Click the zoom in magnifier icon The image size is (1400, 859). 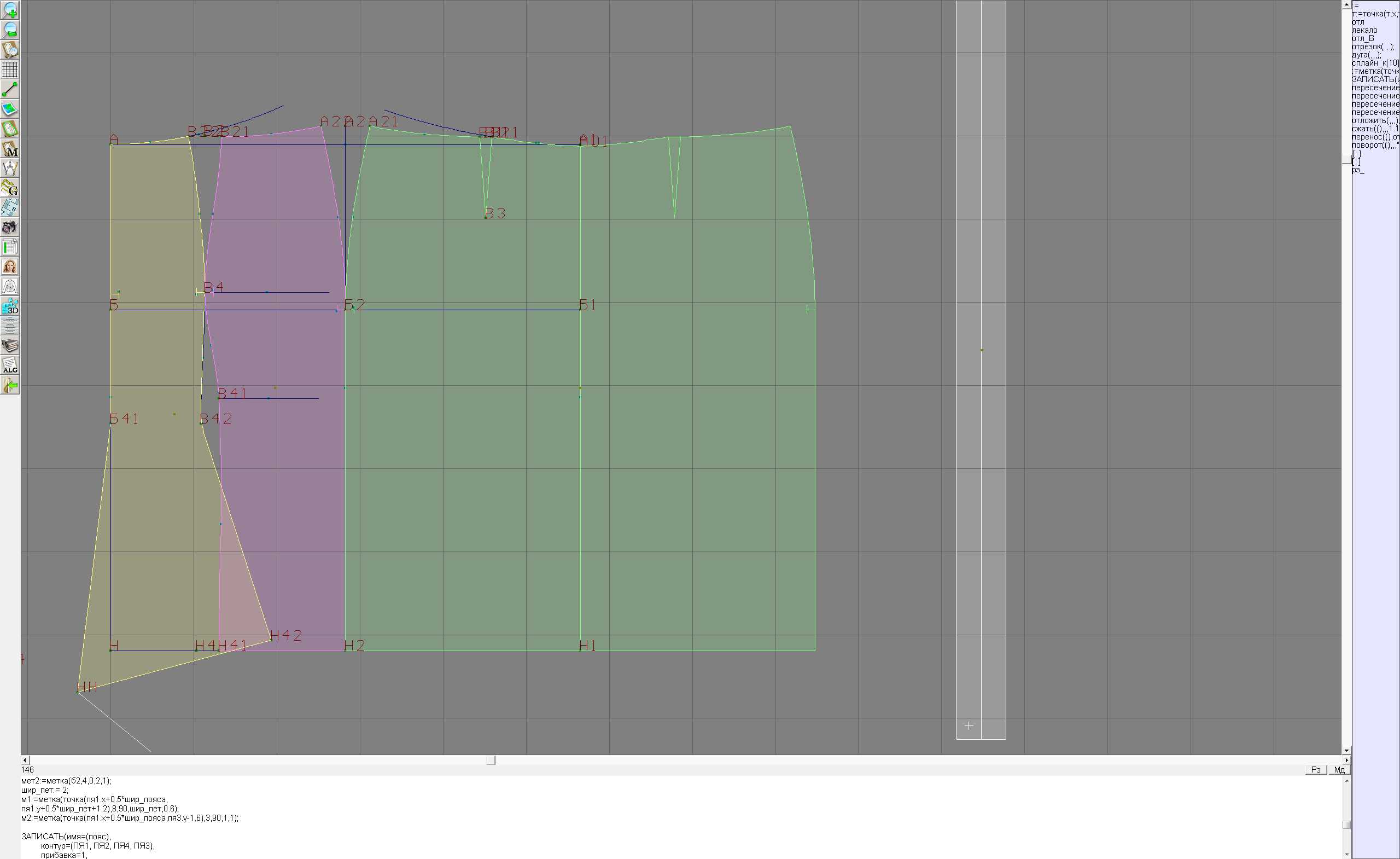10,10
